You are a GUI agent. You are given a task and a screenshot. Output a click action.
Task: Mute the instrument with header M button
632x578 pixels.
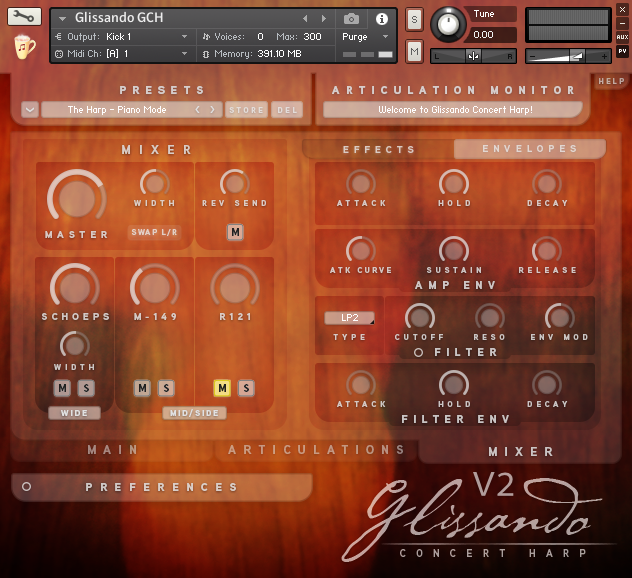tap(414, 52)
